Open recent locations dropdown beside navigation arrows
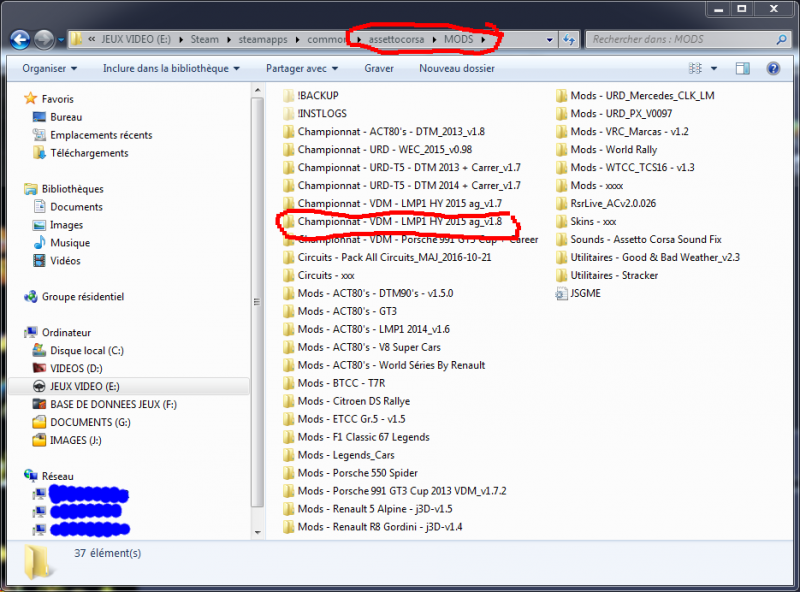The image size is (800, 592). (x=61, y=40)
